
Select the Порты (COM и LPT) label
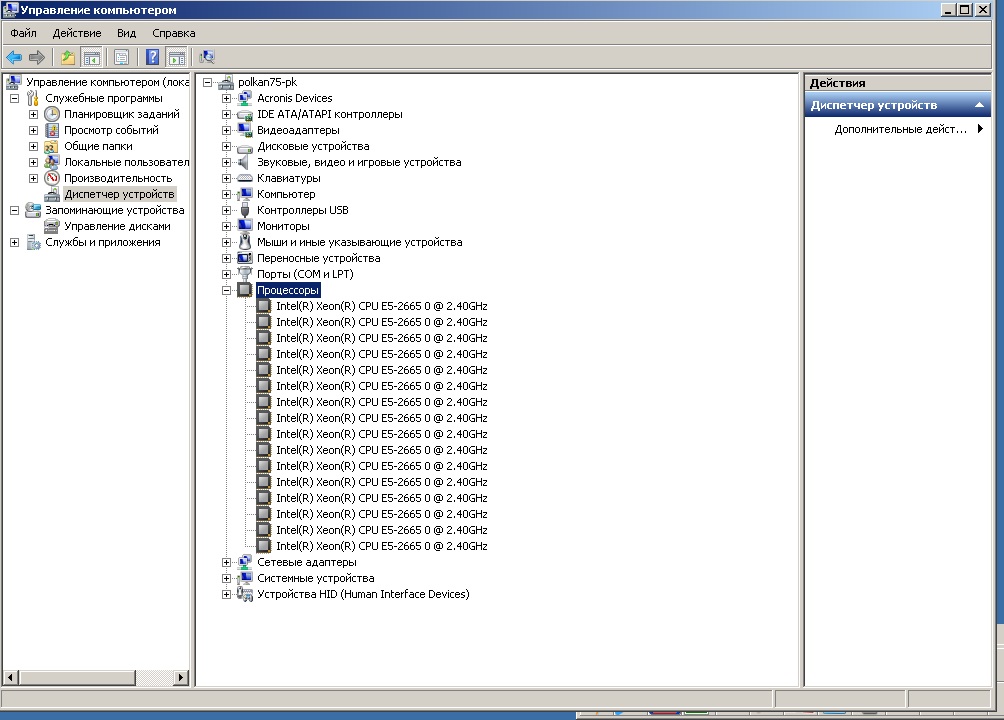305,274
